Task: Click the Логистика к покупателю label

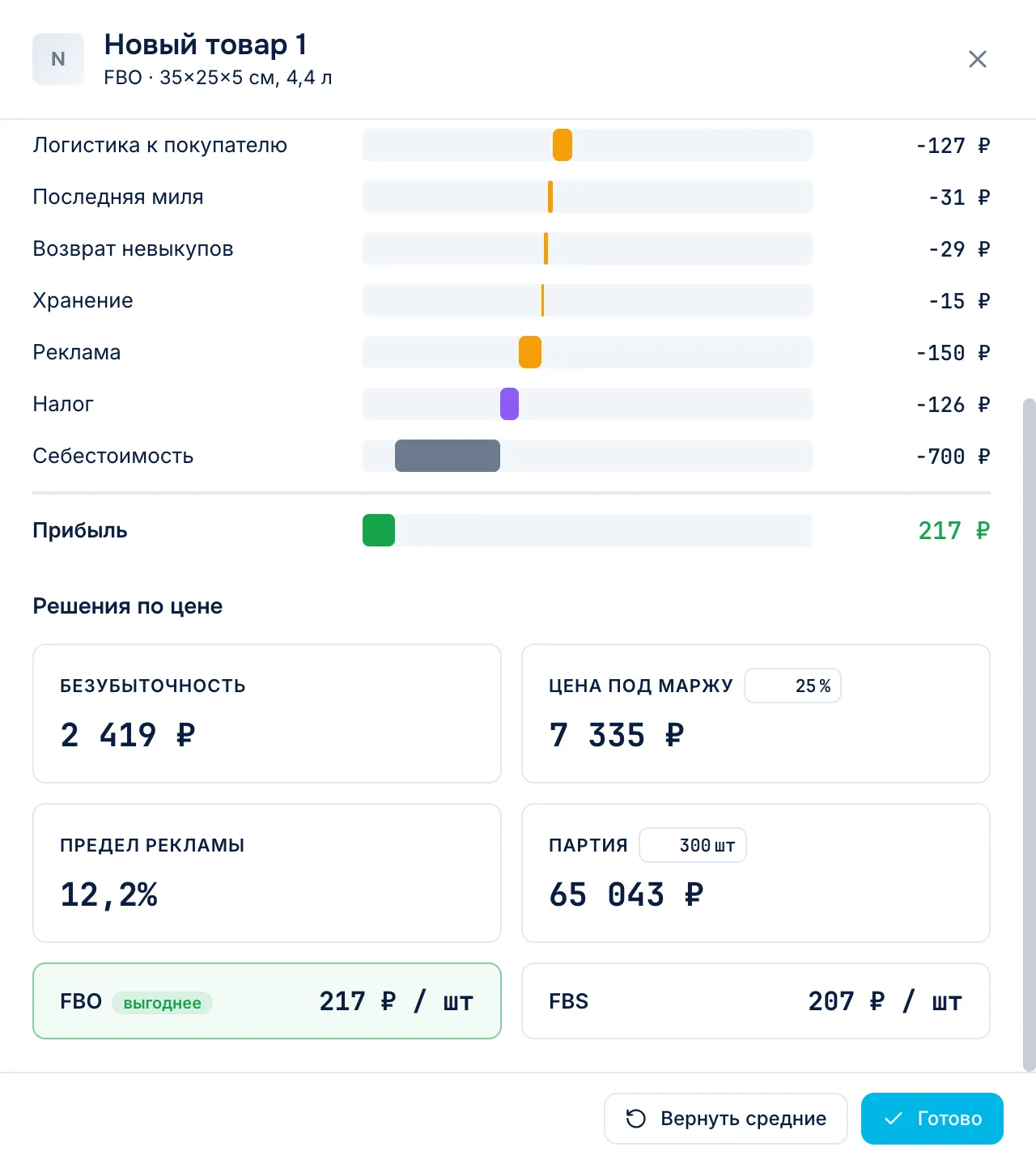Action: (160, 145)
